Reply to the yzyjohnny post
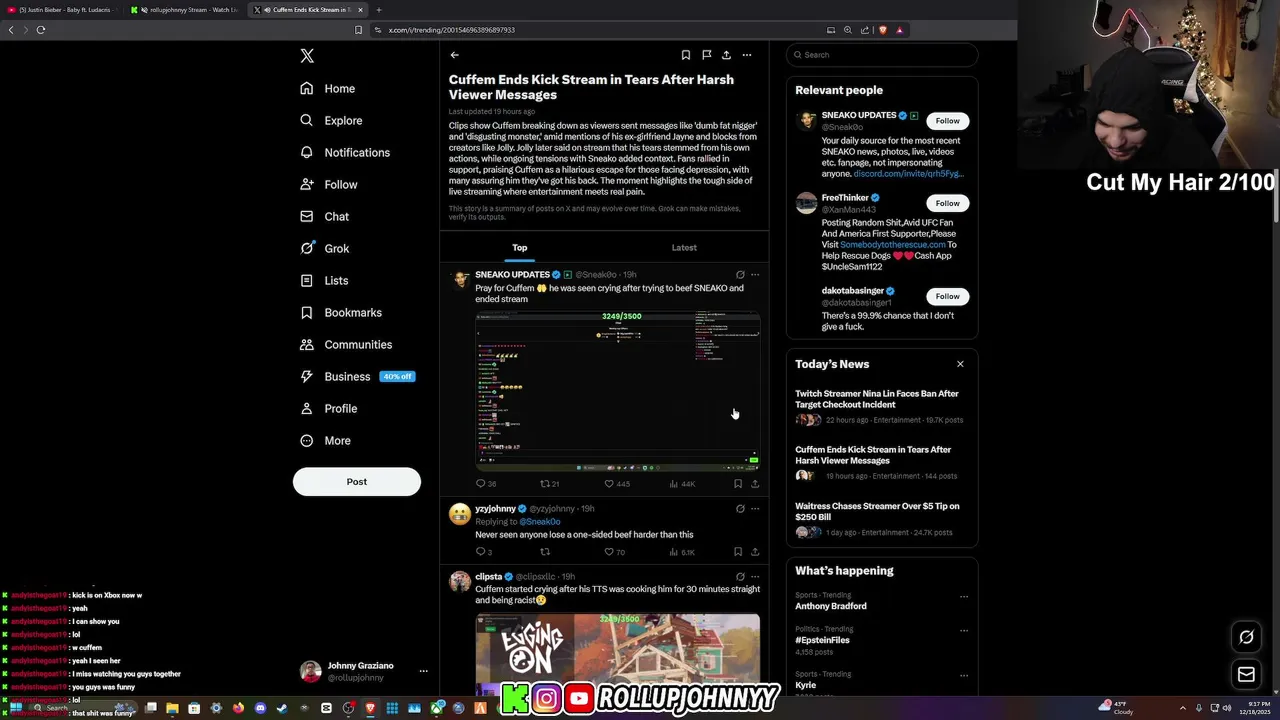The width and height of the screenshot is (1280, 720). click(x=484, y=551)
